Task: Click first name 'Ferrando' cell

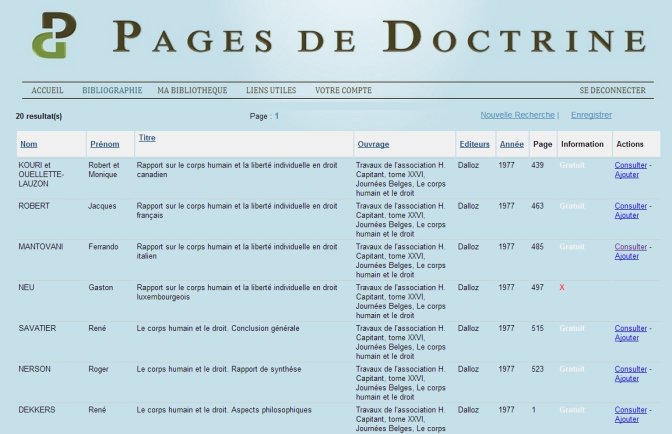Action: pyautogui.click(x=103, y=246)
